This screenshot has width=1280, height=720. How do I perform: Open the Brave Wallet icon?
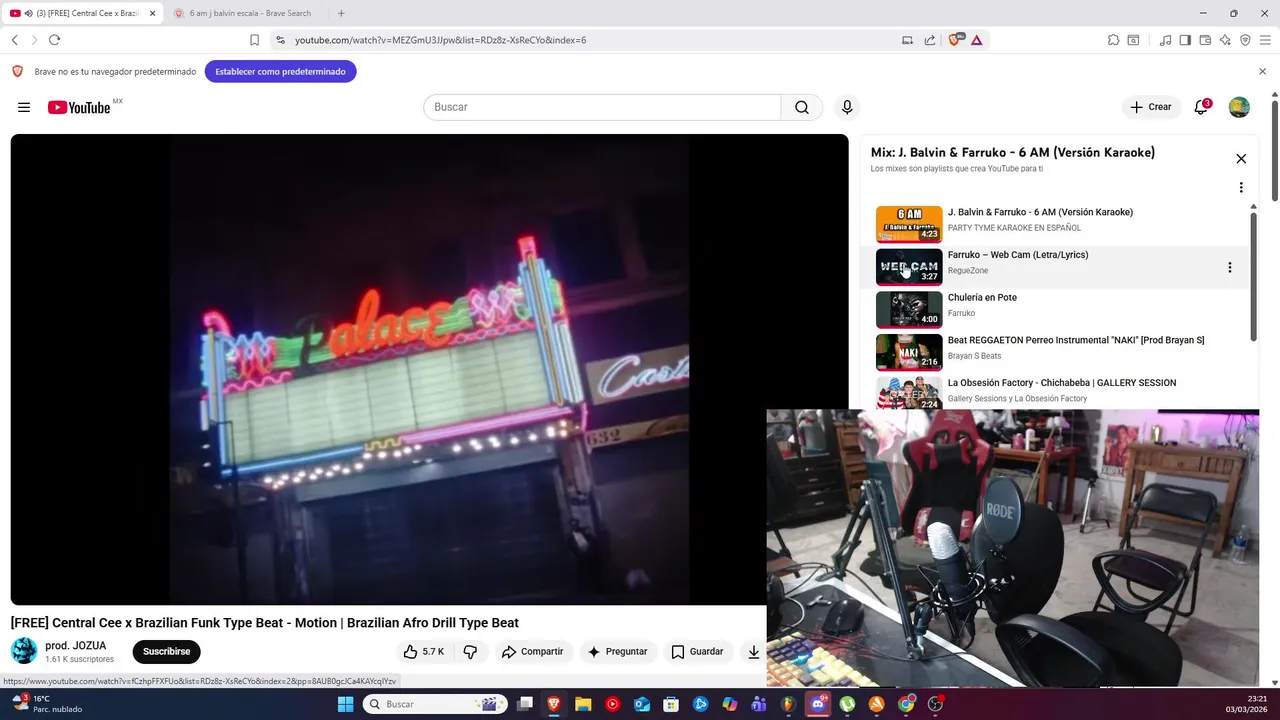coord(1205,40)
